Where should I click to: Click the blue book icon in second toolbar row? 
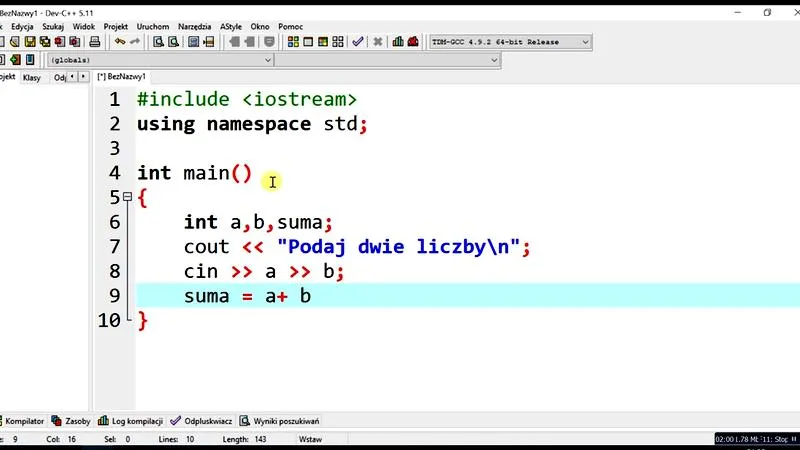[30, 60]
